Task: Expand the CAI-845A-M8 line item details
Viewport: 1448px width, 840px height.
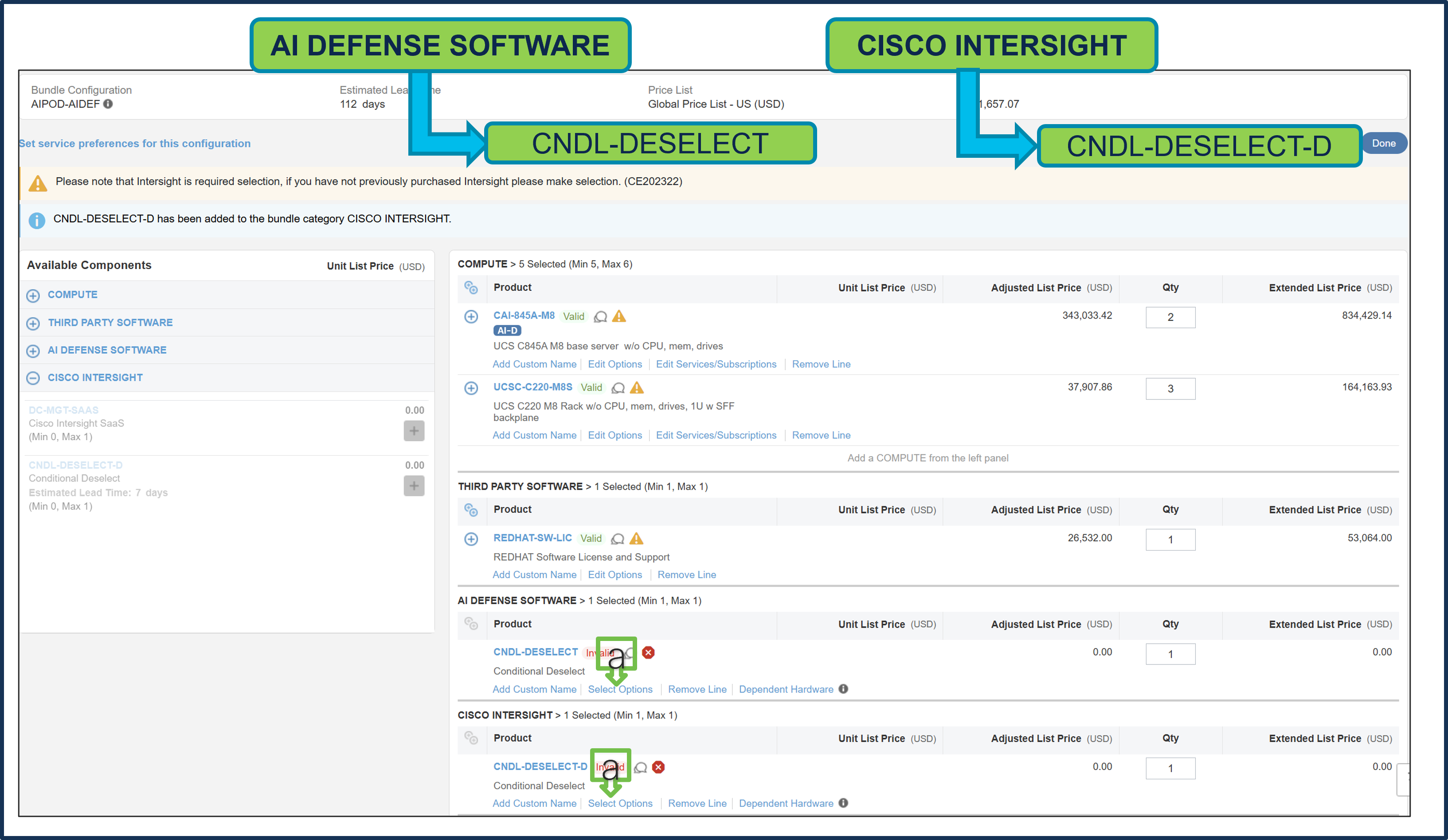Action: click(471, 316)
